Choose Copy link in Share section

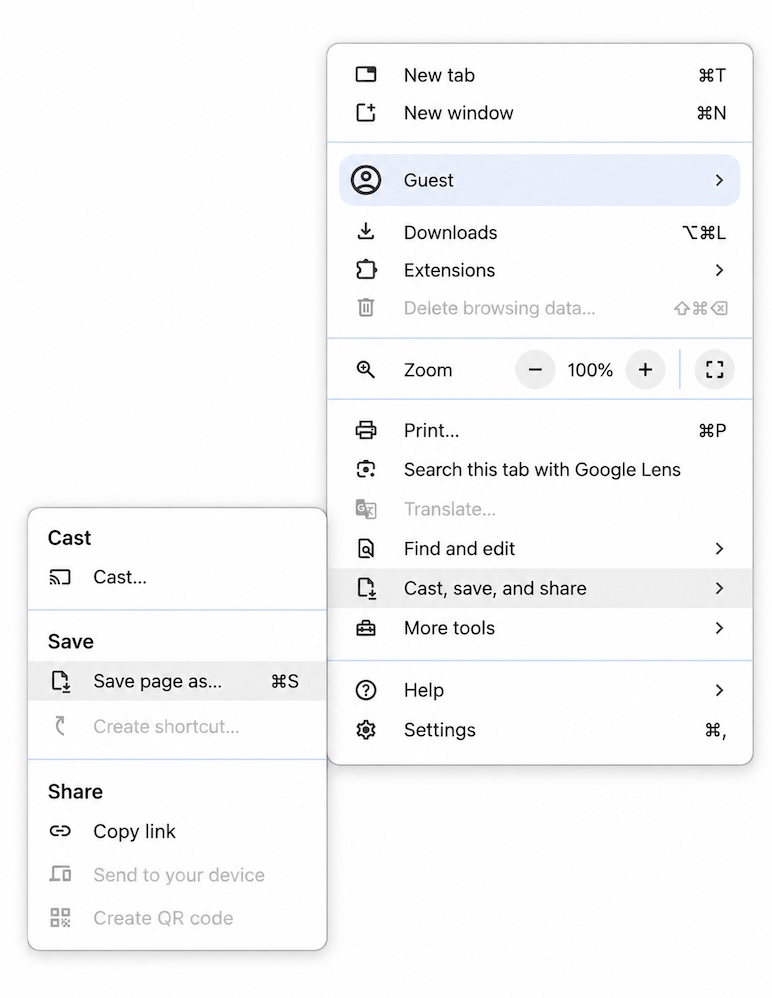177,831
